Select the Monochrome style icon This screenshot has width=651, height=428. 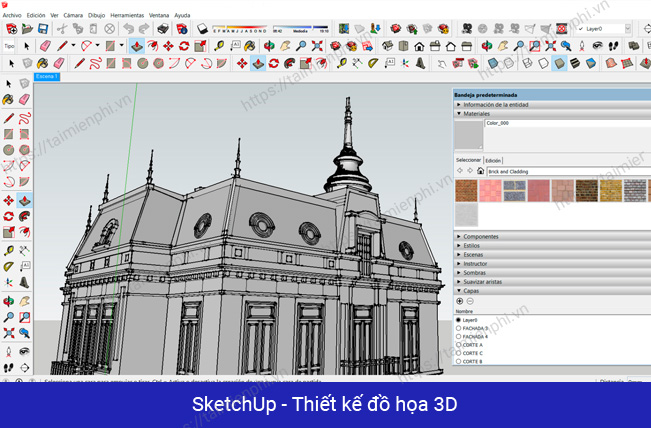(591, 63)
